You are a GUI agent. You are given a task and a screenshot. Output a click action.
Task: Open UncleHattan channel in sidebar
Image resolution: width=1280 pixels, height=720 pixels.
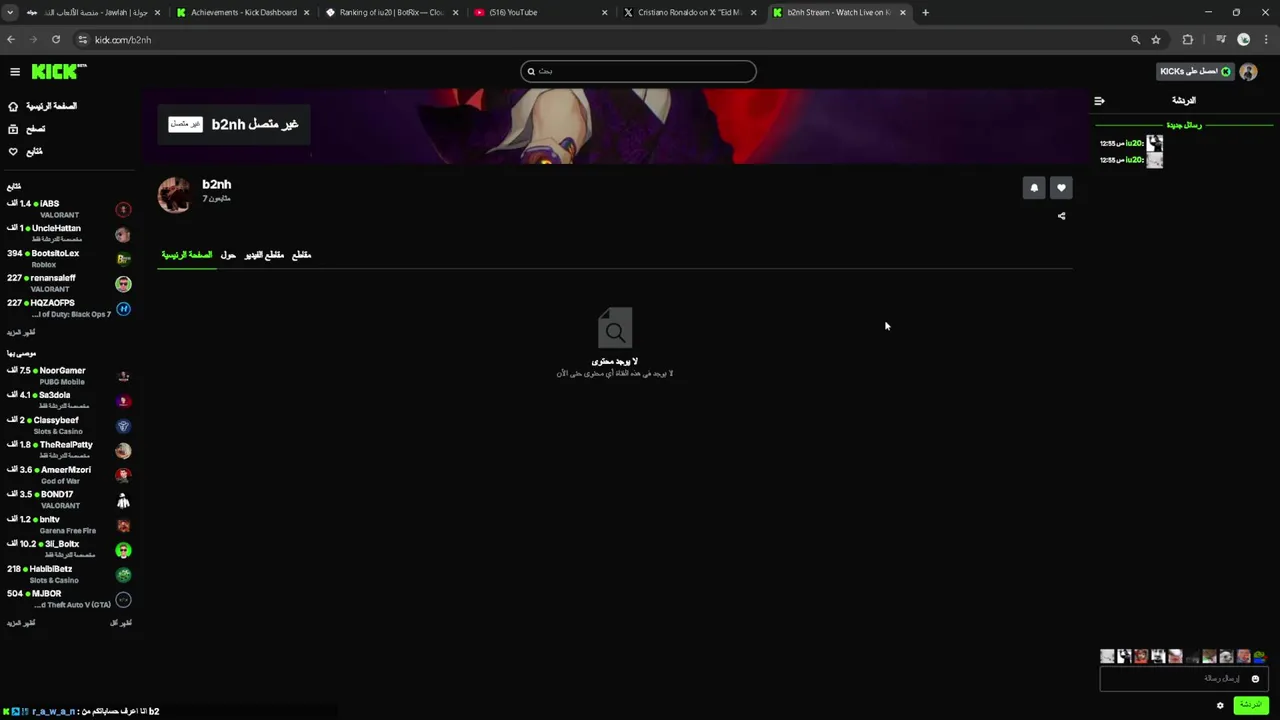click(68, 234)
